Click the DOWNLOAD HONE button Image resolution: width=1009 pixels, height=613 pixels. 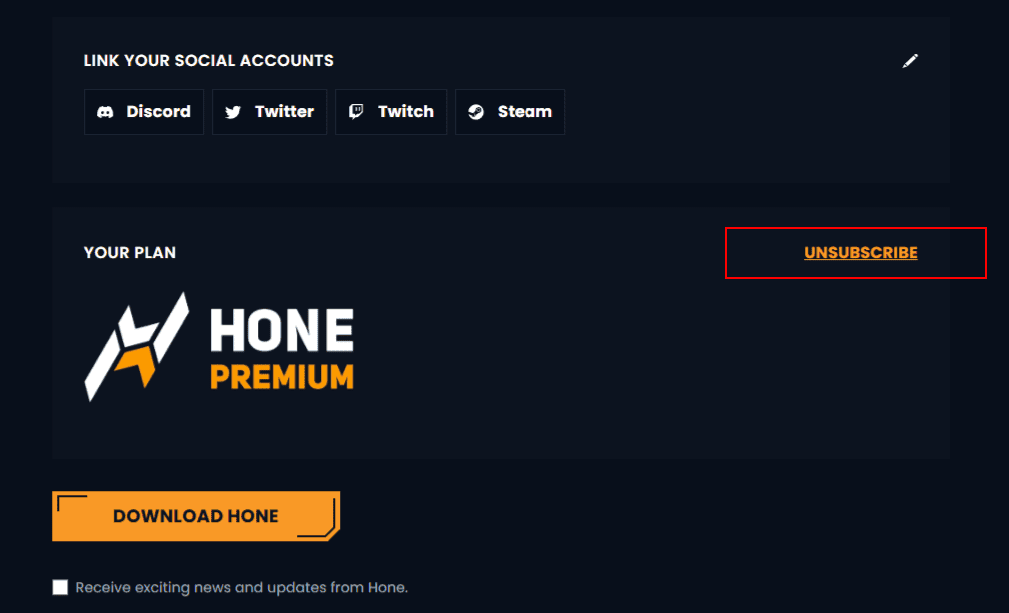click(x=196, y=516)
